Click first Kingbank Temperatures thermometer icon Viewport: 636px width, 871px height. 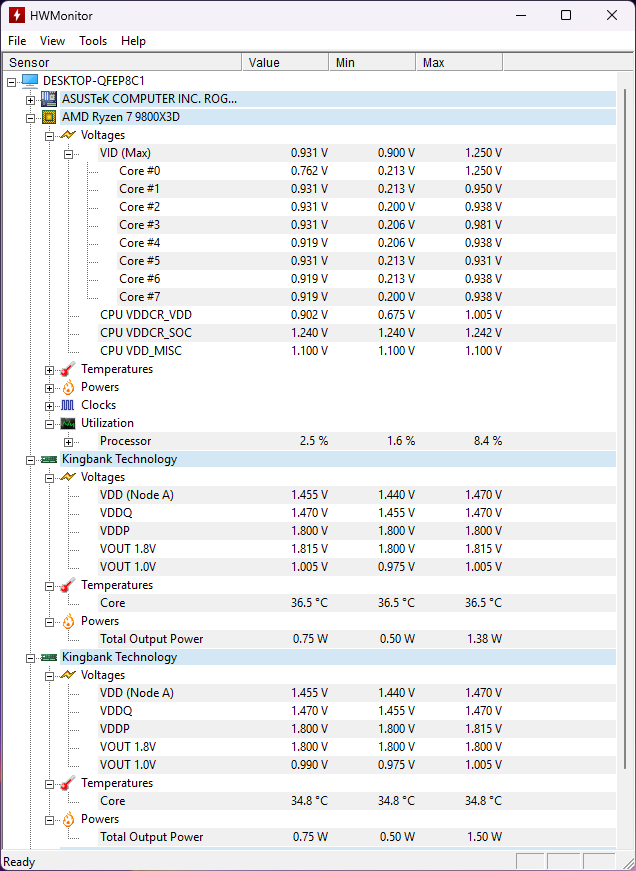click(x=68, y=585)
